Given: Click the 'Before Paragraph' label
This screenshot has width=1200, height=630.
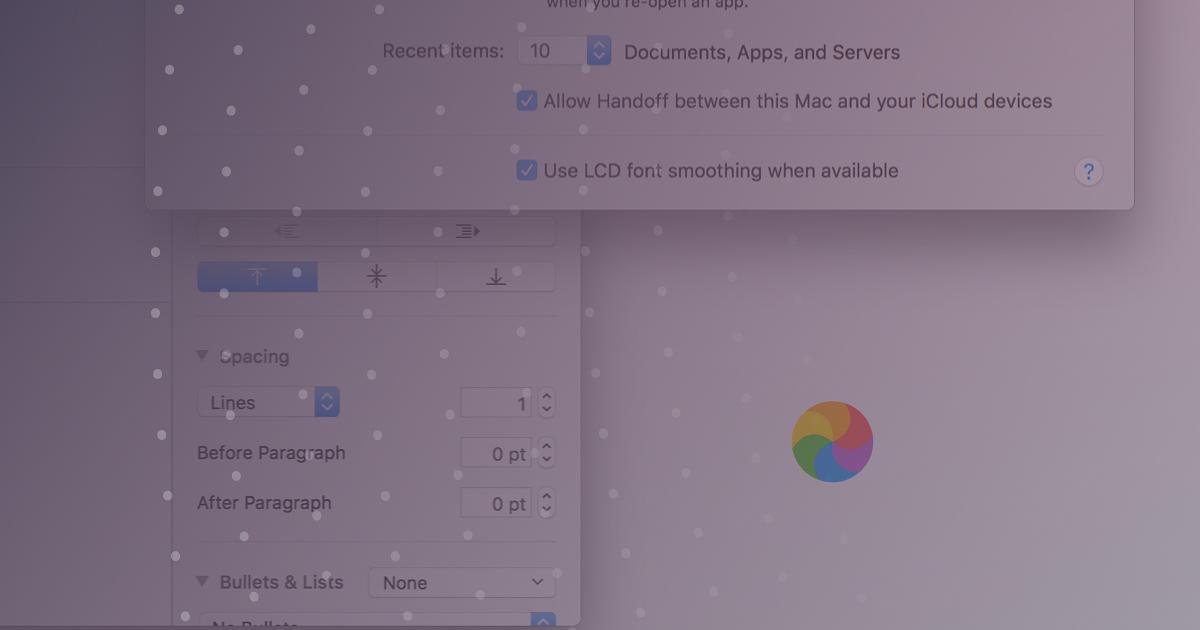Looking at the screenshot, I should [x=271, y=453].
